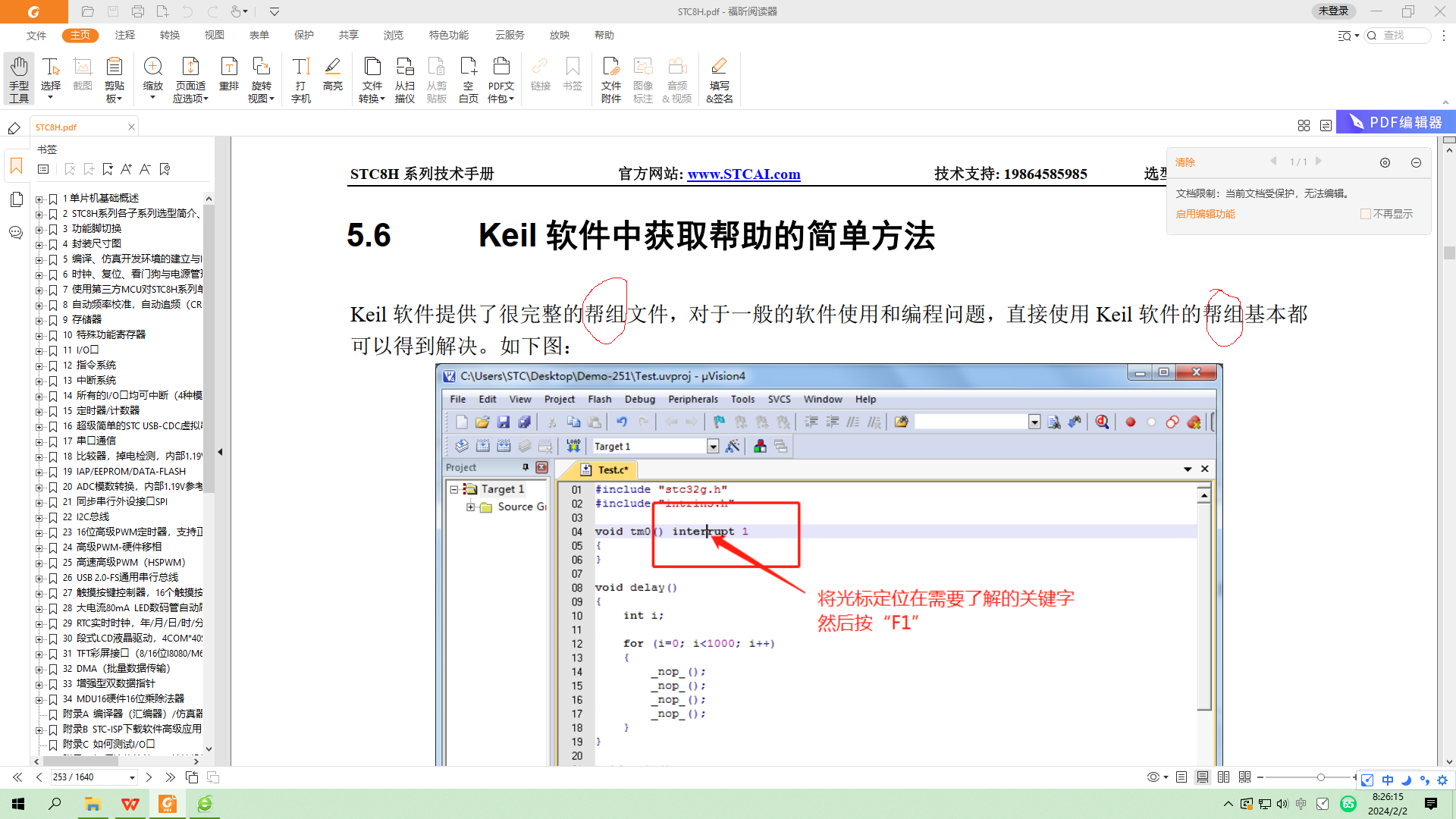Go to the next page
1456x819 pixels.
coord(149,777)
